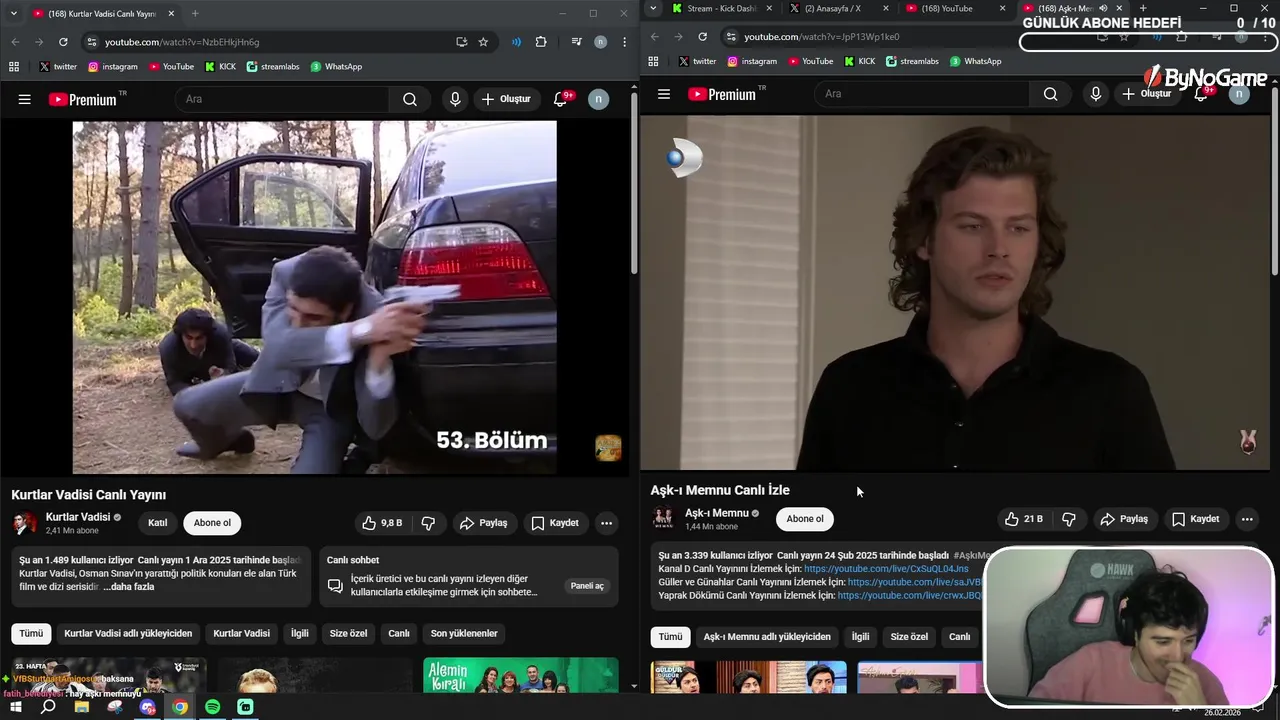Select 'Canlı' chip in left YouTube window
This screenshot has width=1280, height=720.
click(399, 633)
